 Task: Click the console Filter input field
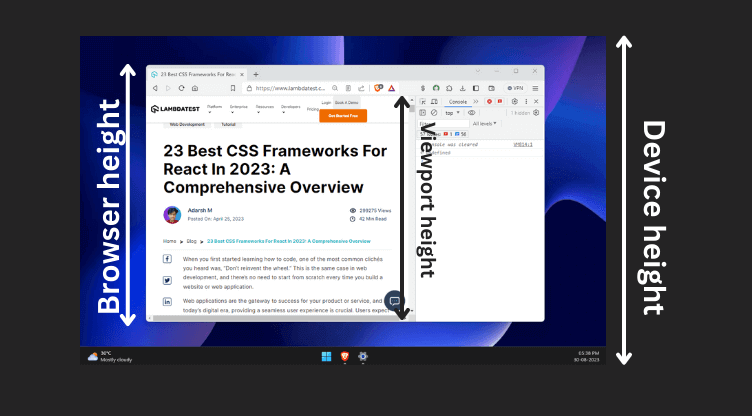444,124
